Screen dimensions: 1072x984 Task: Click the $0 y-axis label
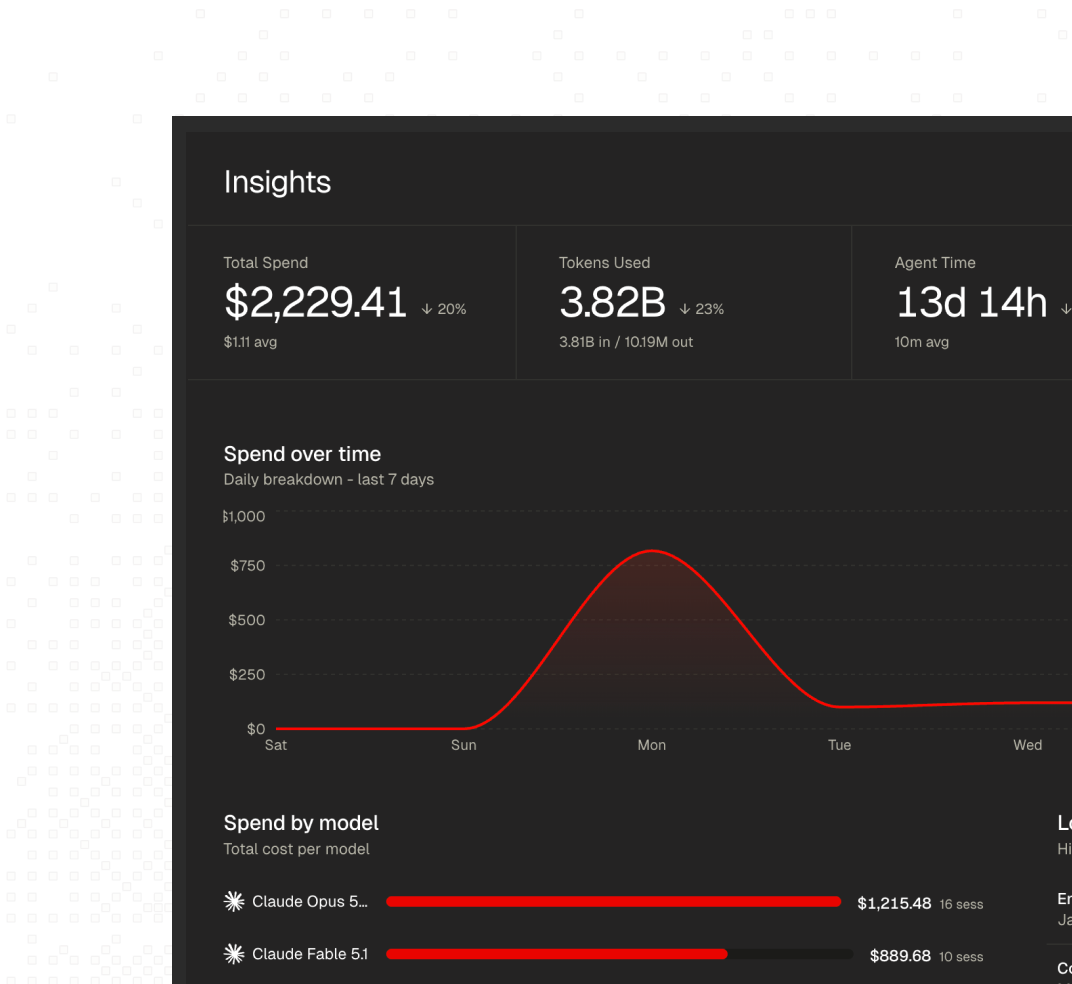256,729
